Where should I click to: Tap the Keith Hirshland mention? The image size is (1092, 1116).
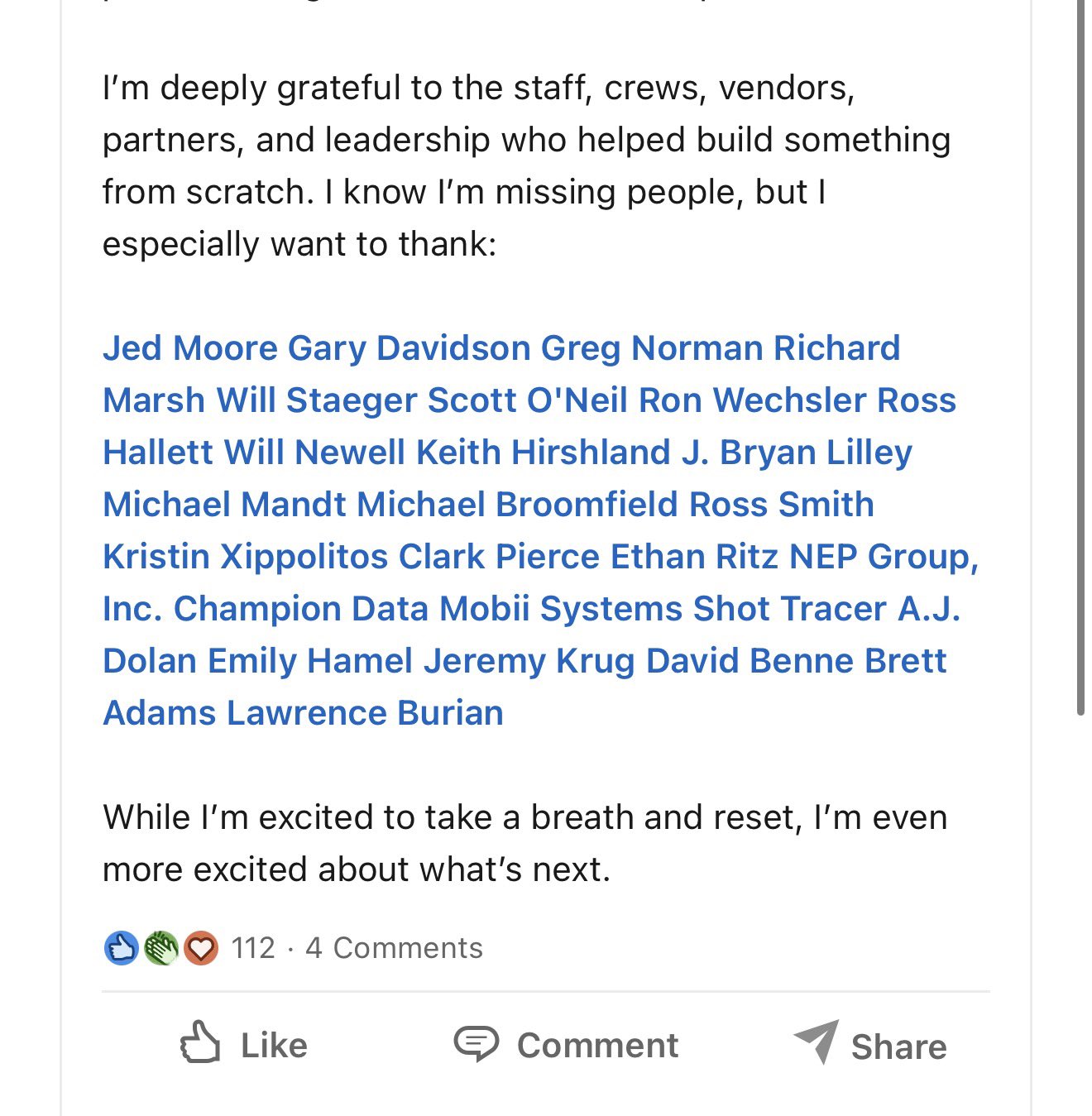544,453
